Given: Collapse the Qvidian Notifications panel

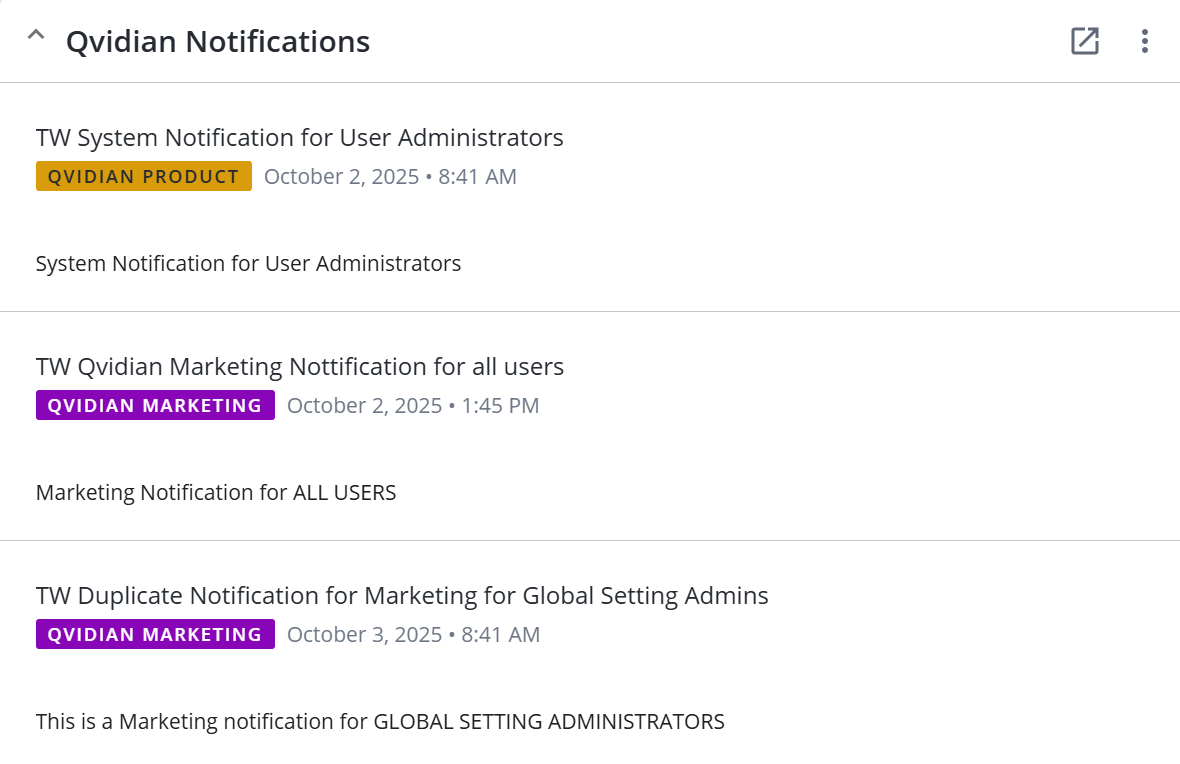Looking at the screenshot, I should pos(36,37).
